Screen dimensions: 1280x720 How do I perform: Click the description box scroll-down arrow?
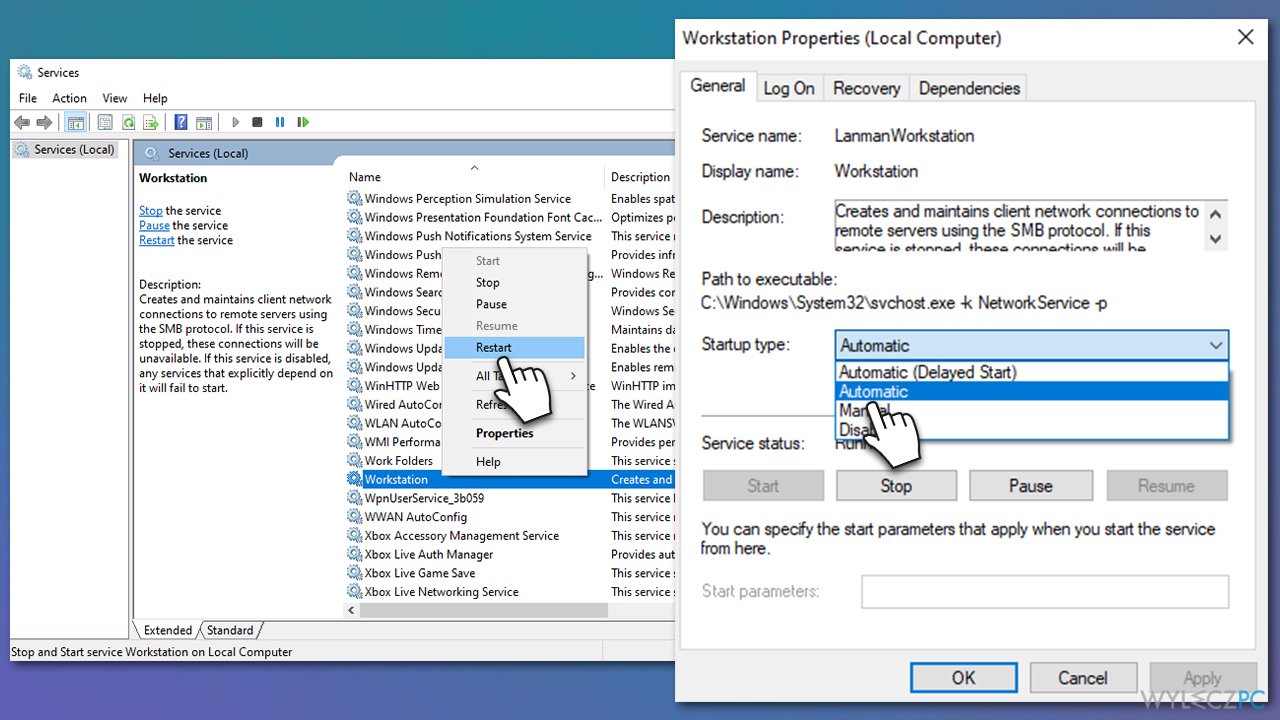tap(1215, 239)
